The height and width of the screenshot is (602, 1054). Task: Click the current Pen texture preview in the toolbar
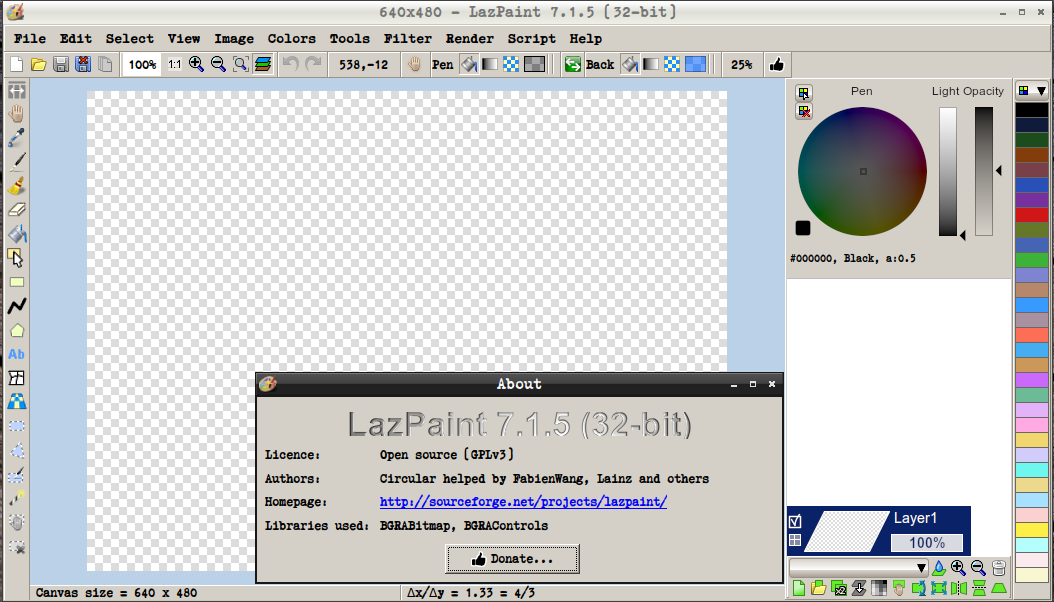coord(534,64)
